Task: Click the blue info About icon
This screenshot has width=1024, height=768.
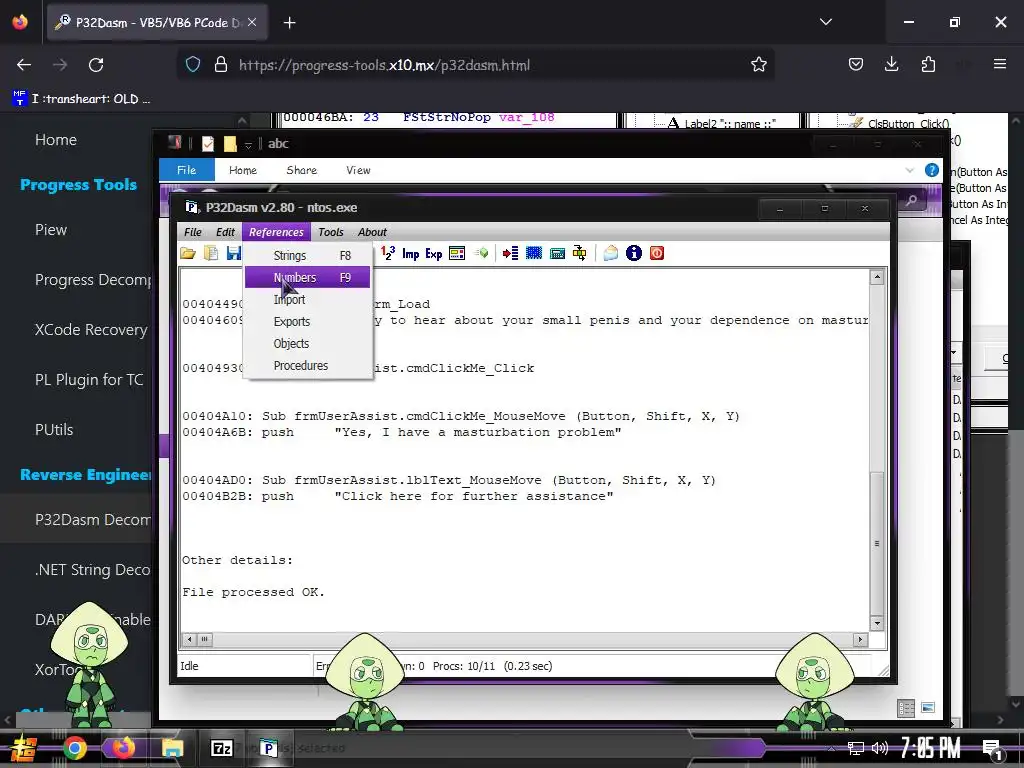Action: click(x=633, y=253)
